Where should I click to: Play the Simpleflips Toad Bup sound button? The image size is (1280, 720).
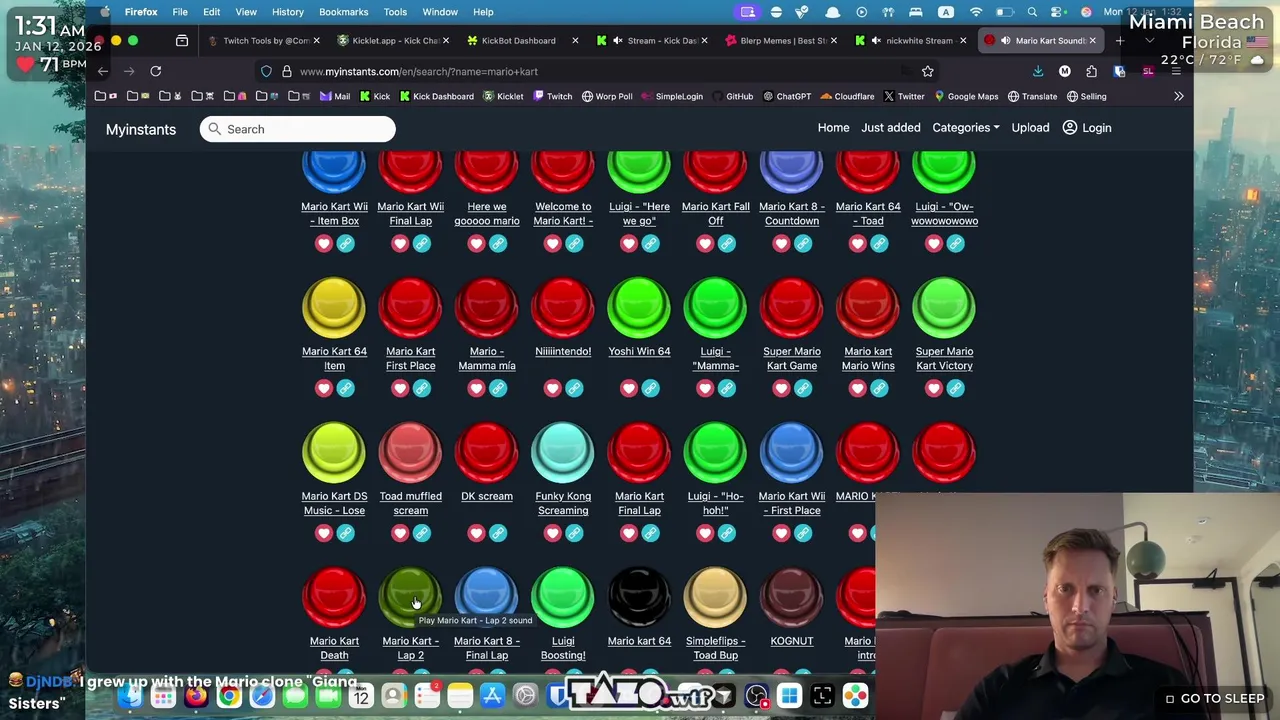[x=715, y=598]
